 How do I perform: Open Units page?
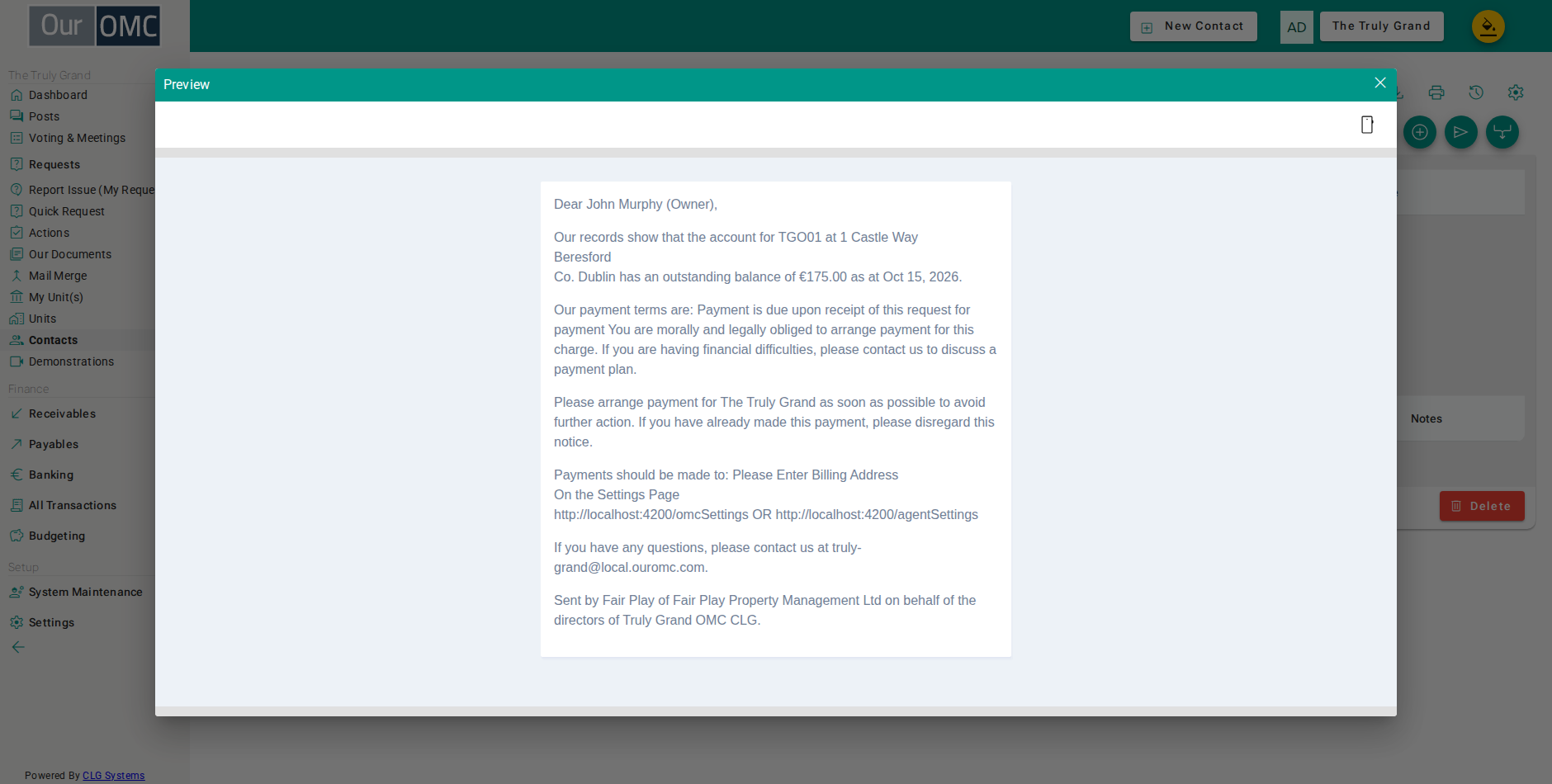point(42,319)
